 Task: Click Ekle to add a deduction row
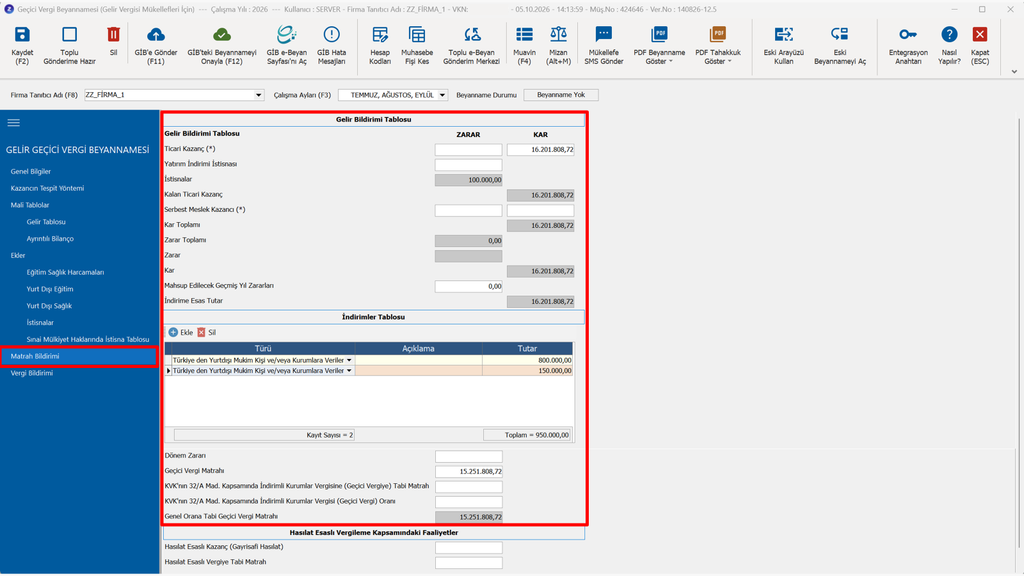181,332
